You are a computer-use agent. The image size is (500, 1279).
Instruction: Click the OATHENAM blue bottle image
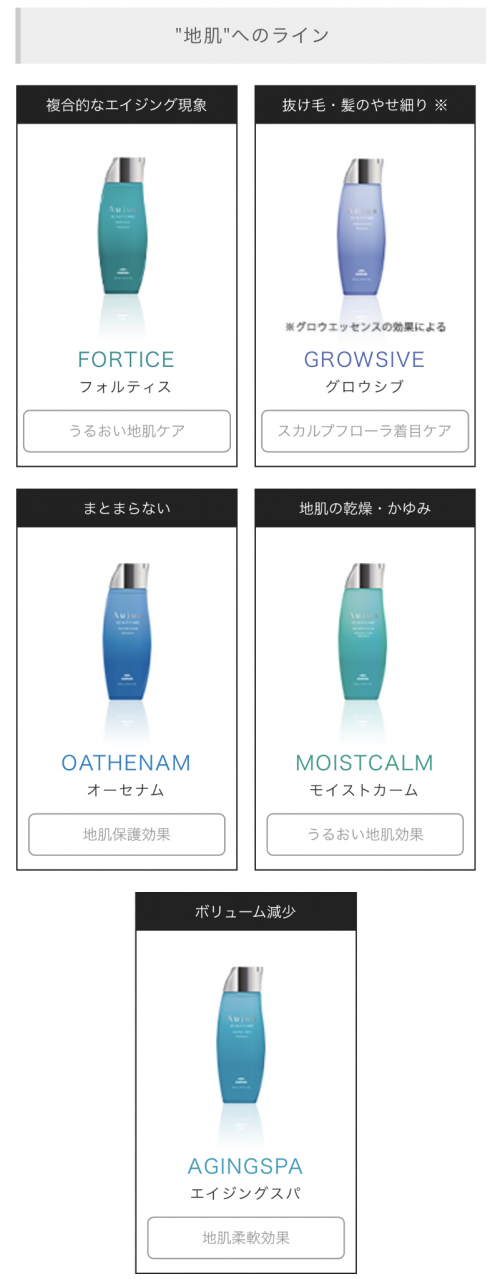(x=127, y=631)
